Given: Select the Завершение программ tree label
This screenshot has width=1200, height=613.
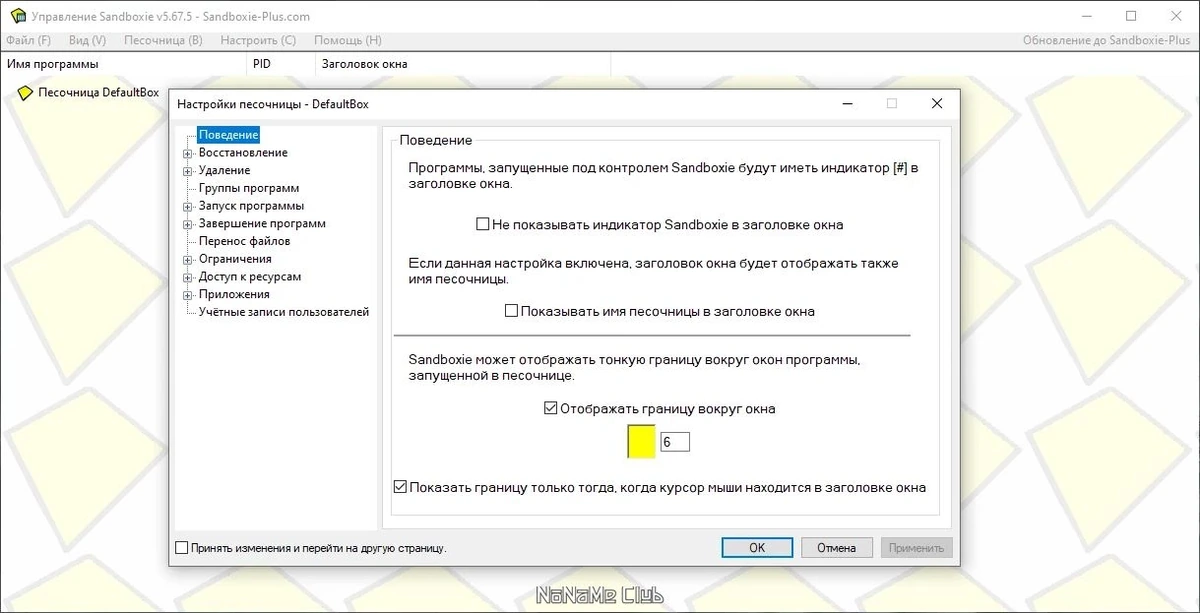Looking at the screenshot, I should pos(262,224).
